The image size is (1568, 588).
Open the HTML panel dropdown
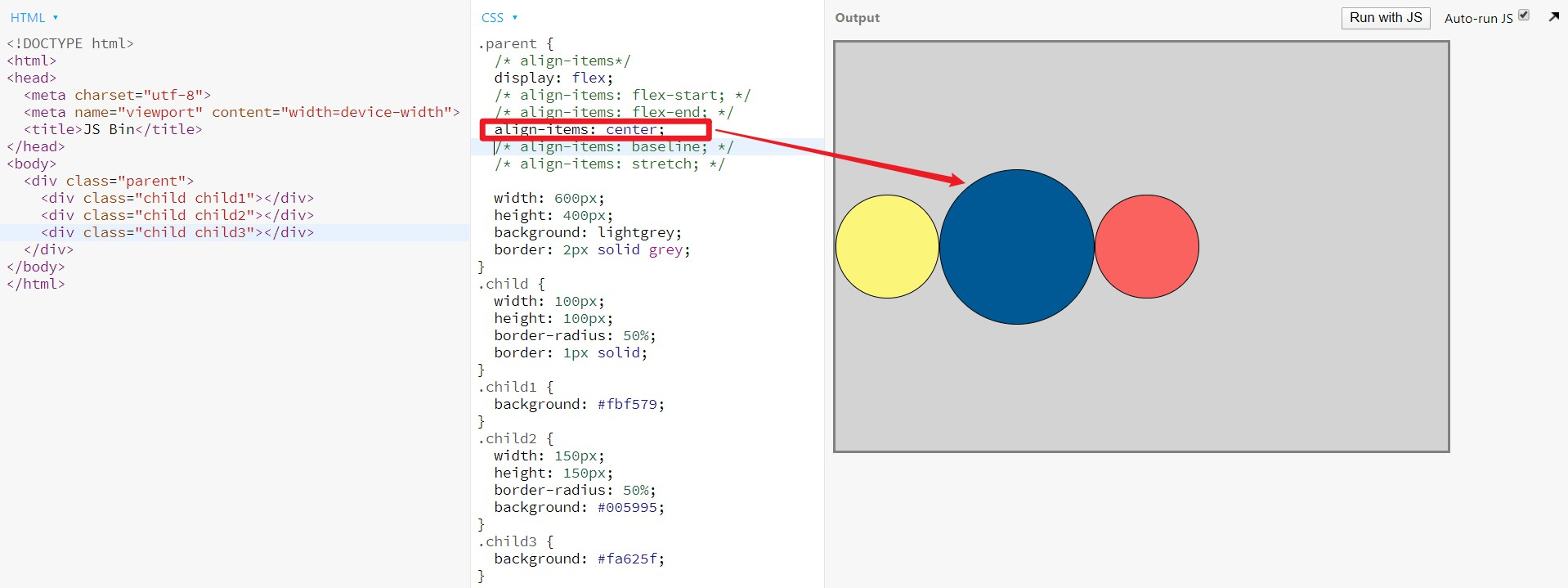coord(34,17)
